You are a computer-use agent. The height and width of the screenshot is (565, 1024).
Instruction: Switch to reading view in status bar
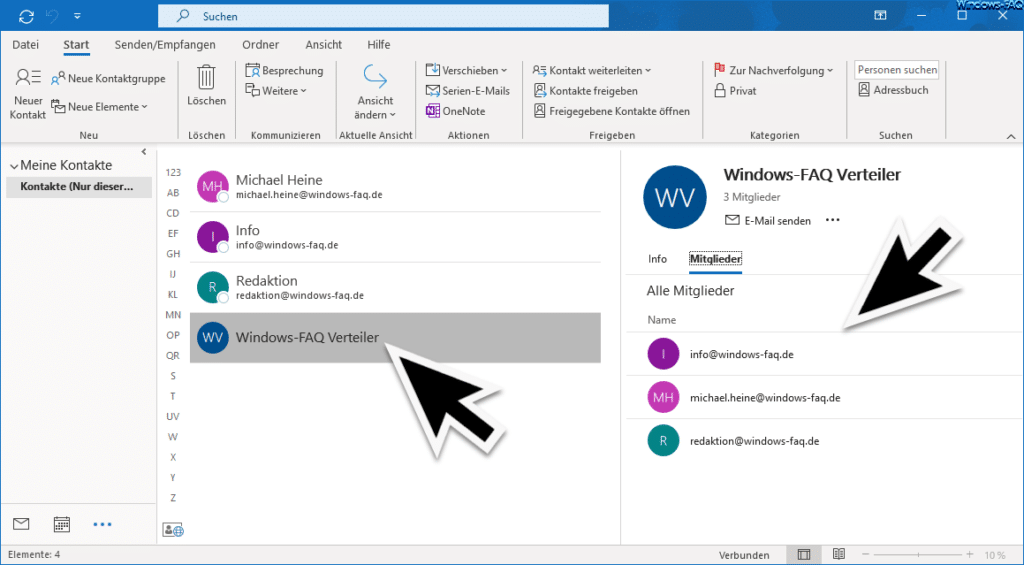(839, 555)
